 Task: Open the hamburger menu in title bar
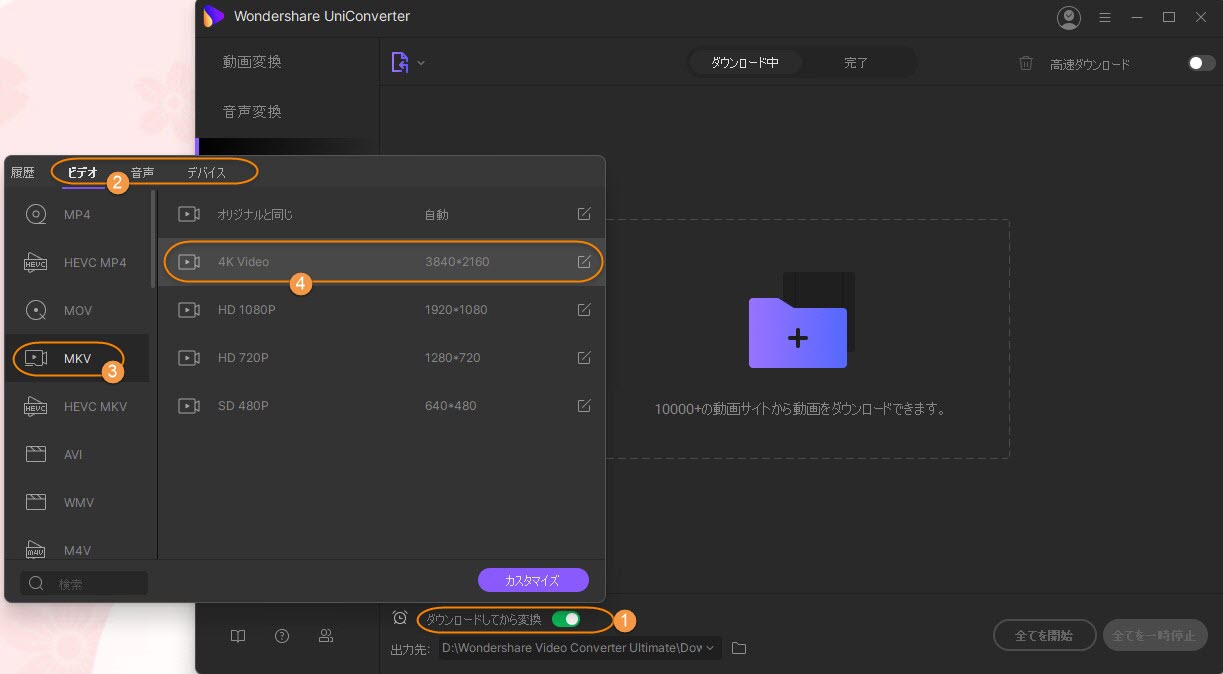click(x=1105, y=17)
